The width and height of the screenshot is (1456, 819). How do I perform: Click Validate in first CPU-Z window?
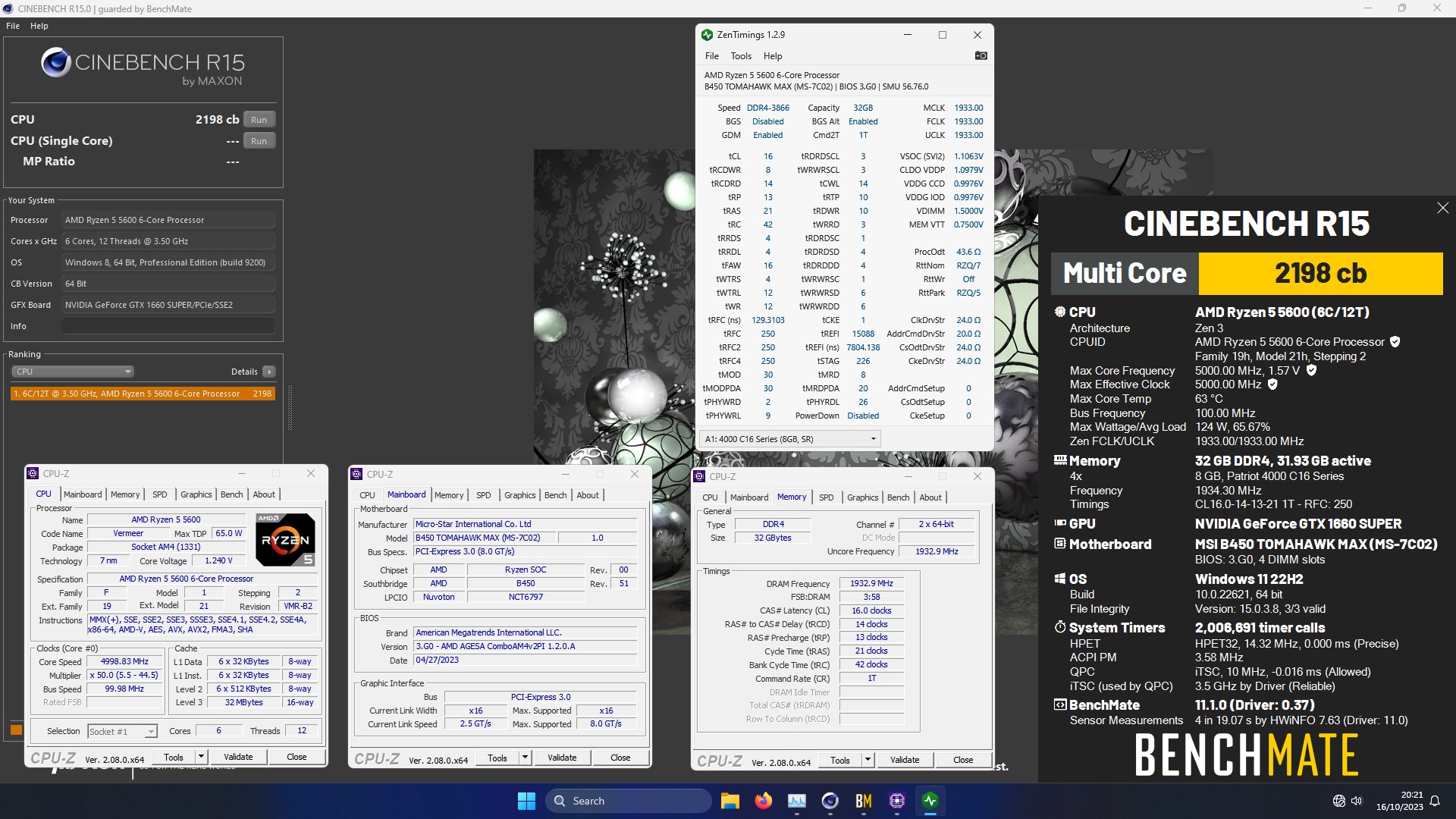pyautogui.click(x=238, y=757)
